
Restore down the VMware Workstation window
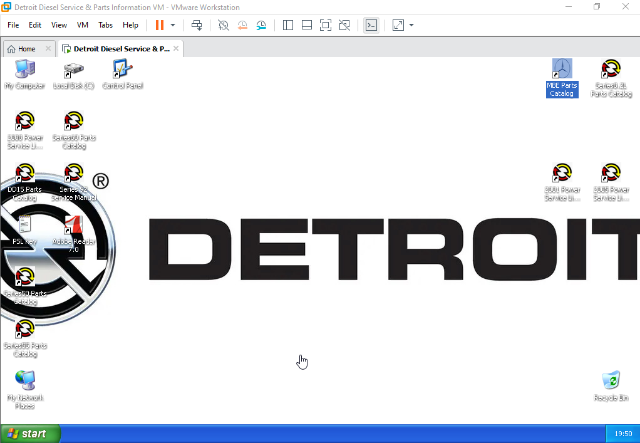click(x=597, y=7)
